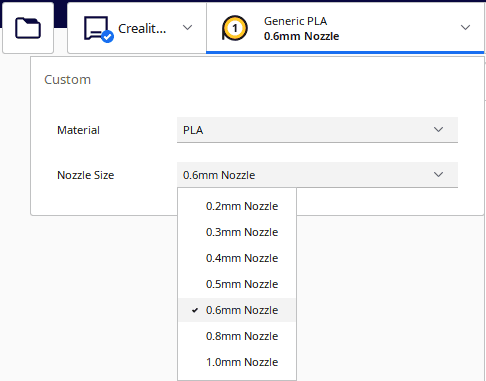Click the Nozzle Size label

click(x=86, y=175)
